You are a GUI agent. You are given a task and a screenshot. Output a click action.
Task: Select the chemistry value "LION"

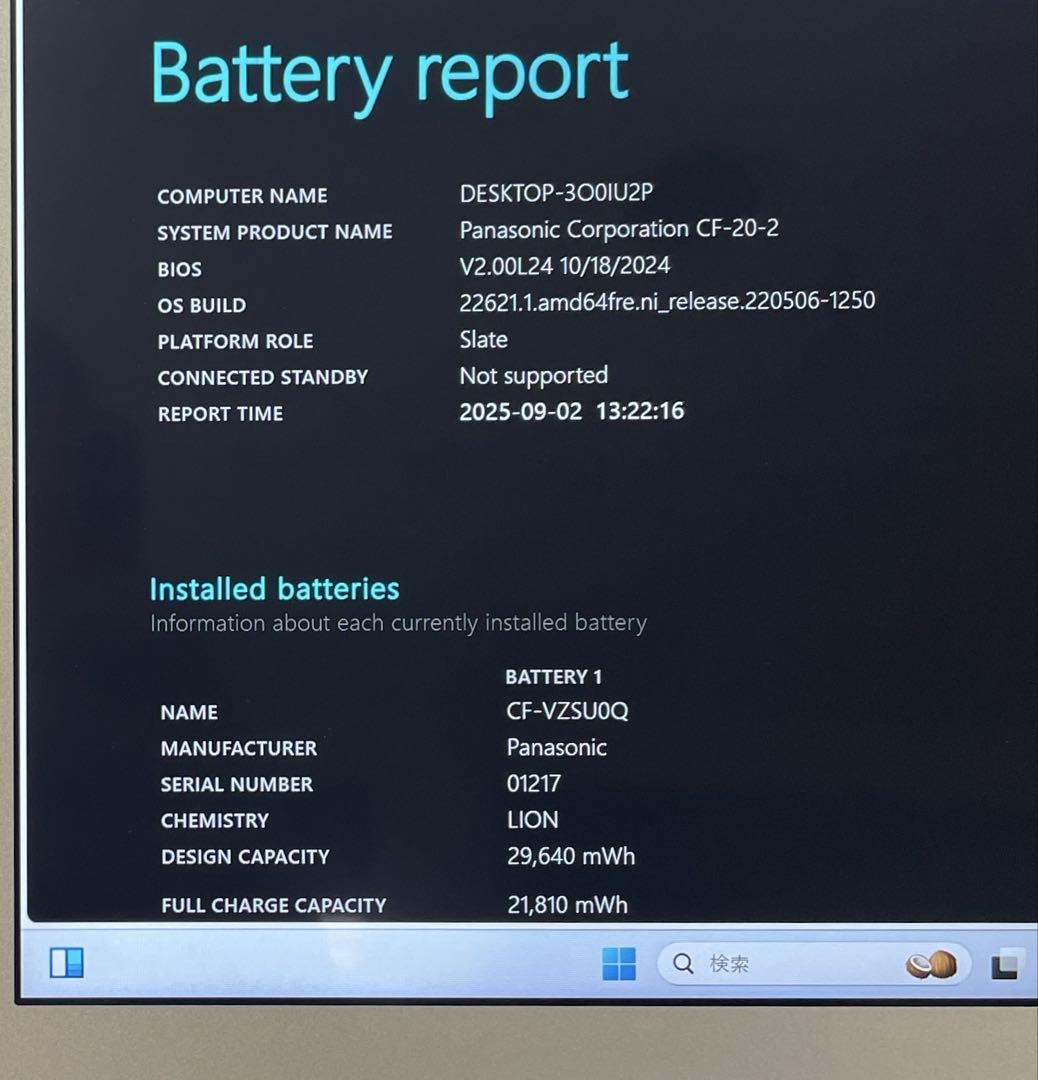tap(532, 820)
